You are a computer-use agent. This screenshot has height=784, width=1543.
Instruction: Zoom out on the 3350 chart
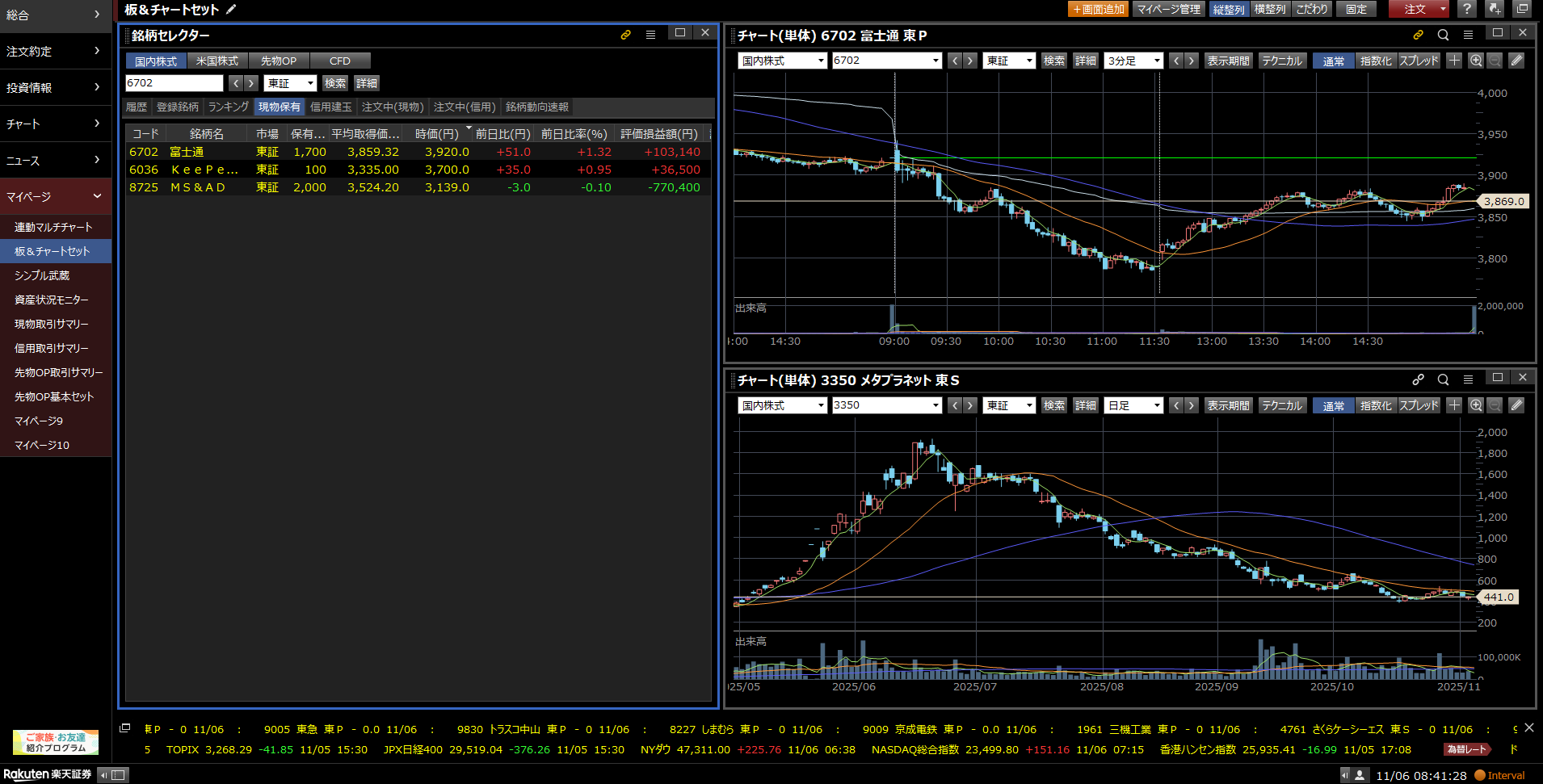click(x=1495, y=405)
